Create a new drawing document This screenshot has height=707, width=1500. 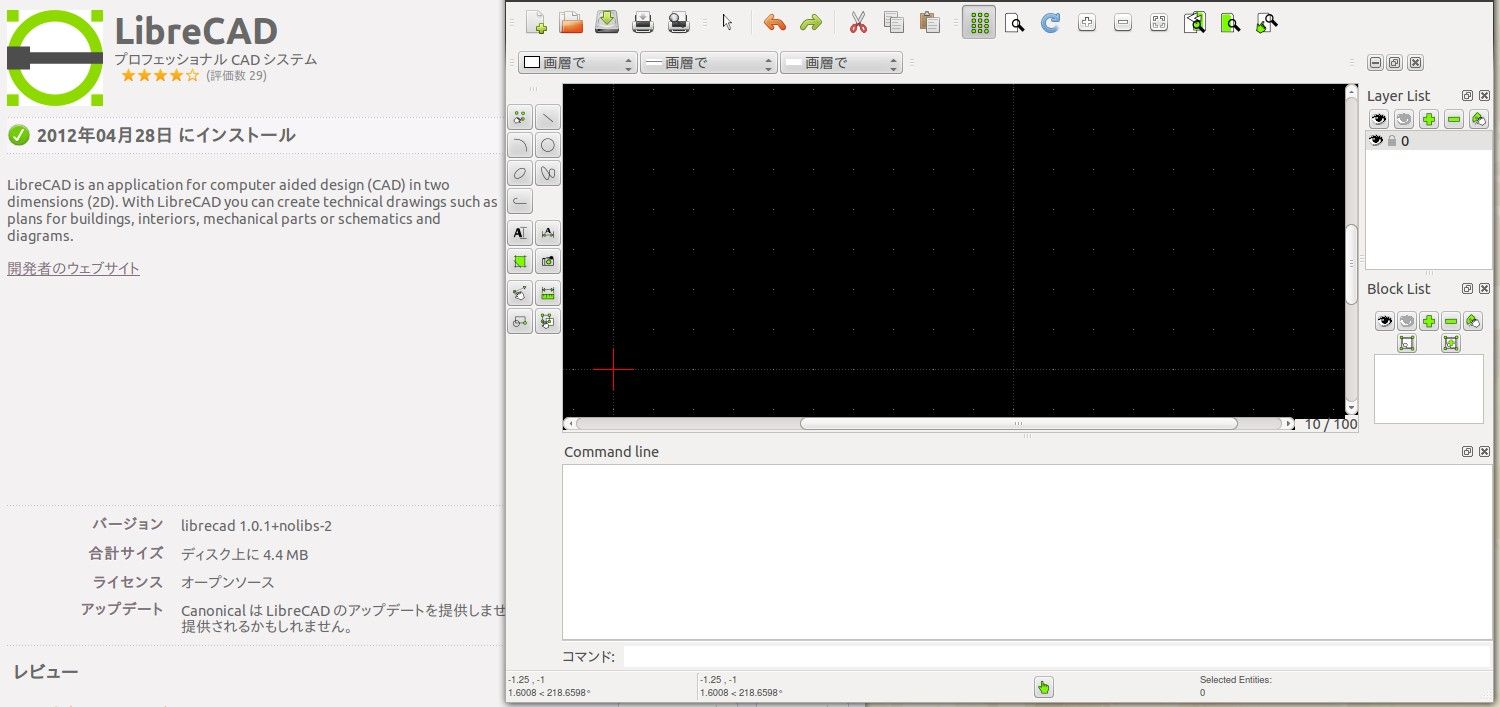click(x=536, y=22)
